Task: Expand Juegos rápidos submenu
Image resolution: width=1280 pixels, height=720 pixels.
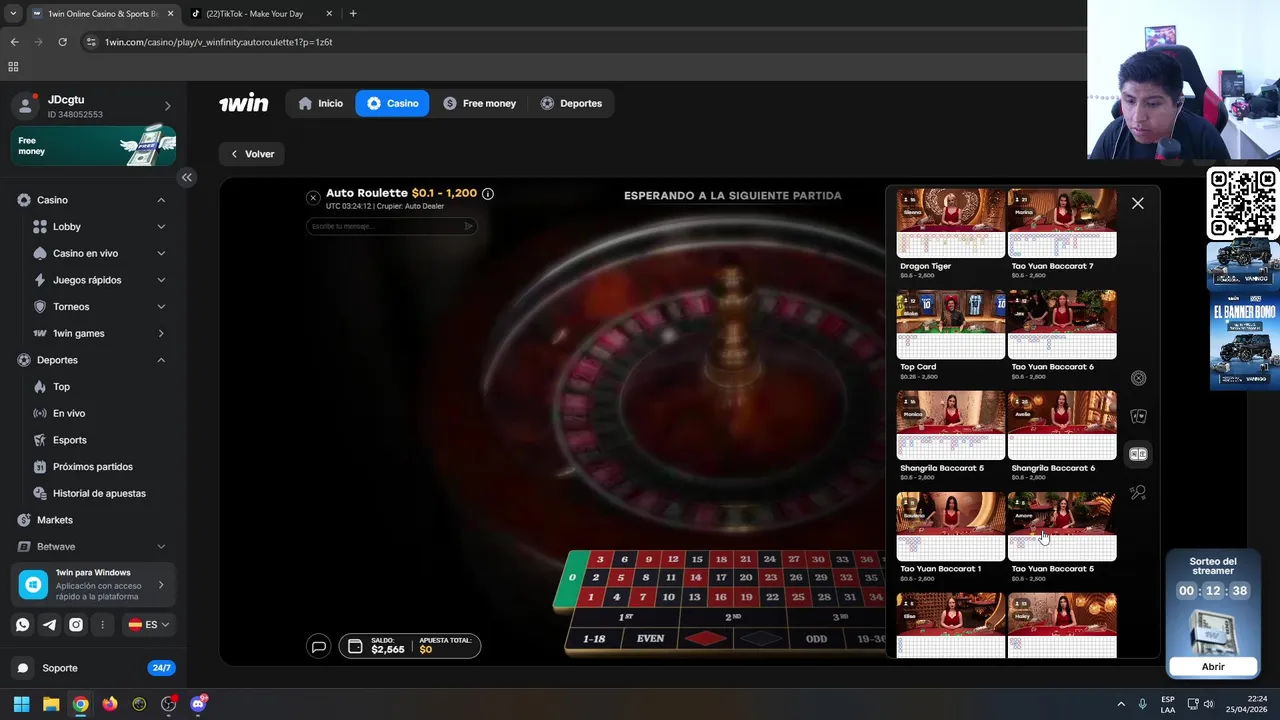Action: [161, 280]
